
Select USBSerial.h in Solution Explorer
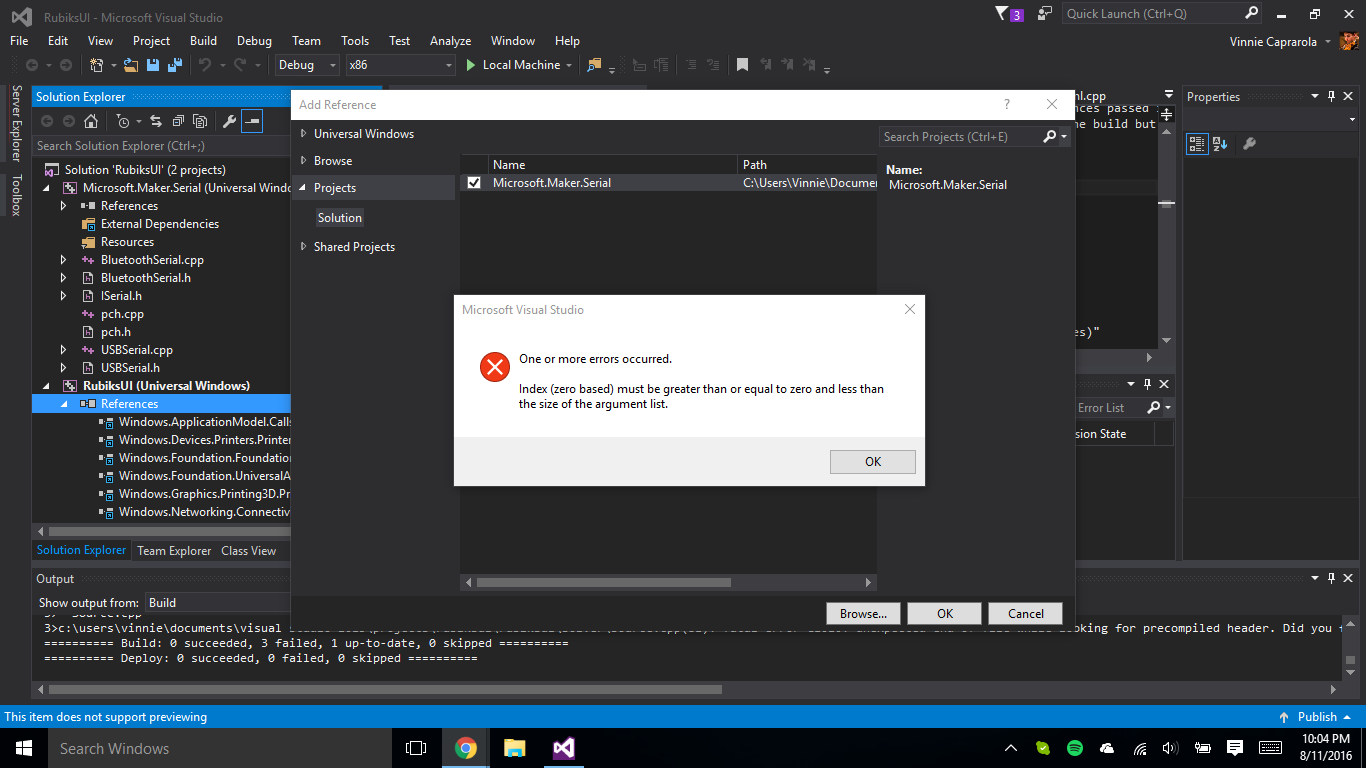pos(130,368)
